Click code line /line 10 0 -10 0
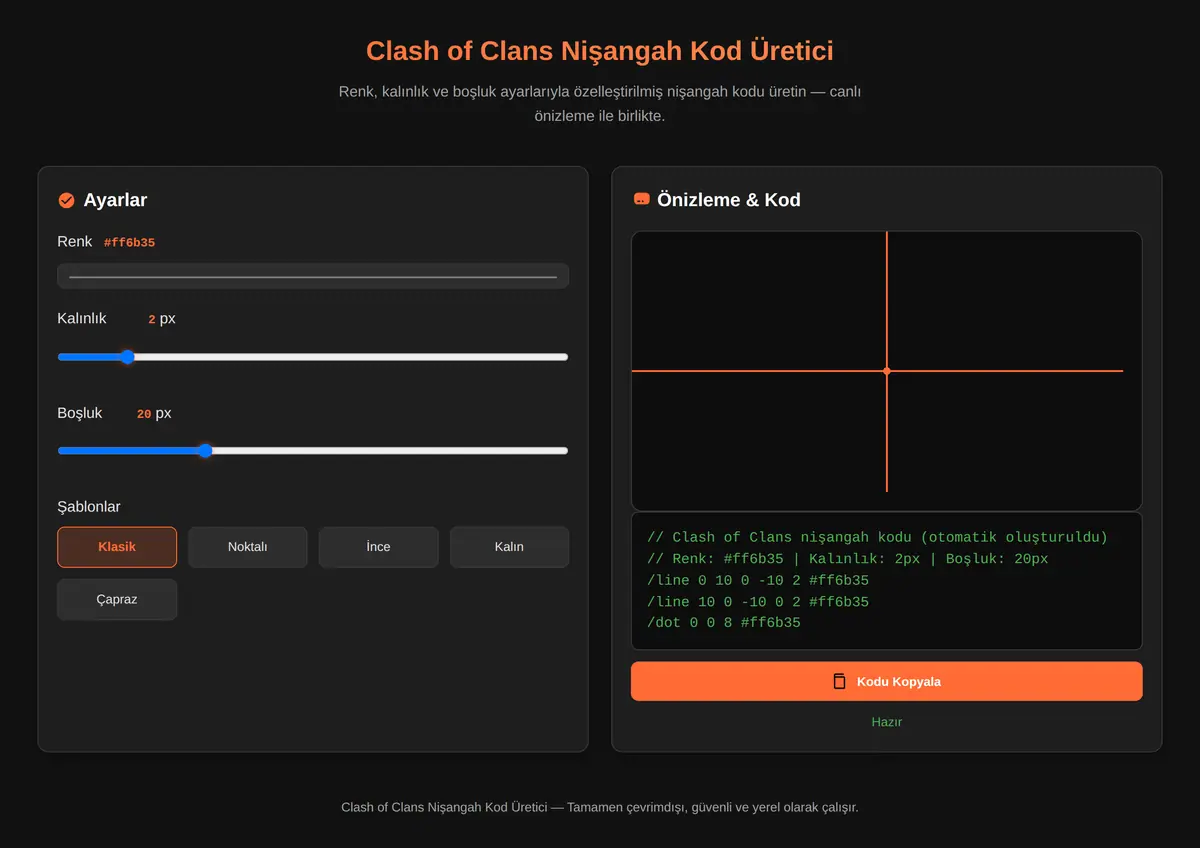This screenshot has width=1200, height=848. [758, 602]
